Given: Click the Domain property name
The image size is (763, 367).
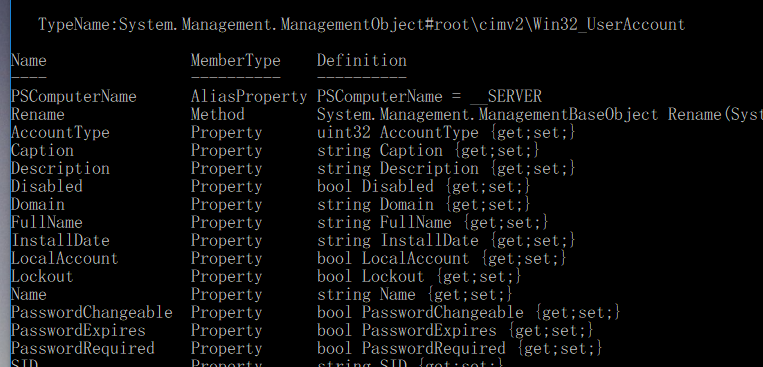Looking at the screenshot, I should pos(38,204).
